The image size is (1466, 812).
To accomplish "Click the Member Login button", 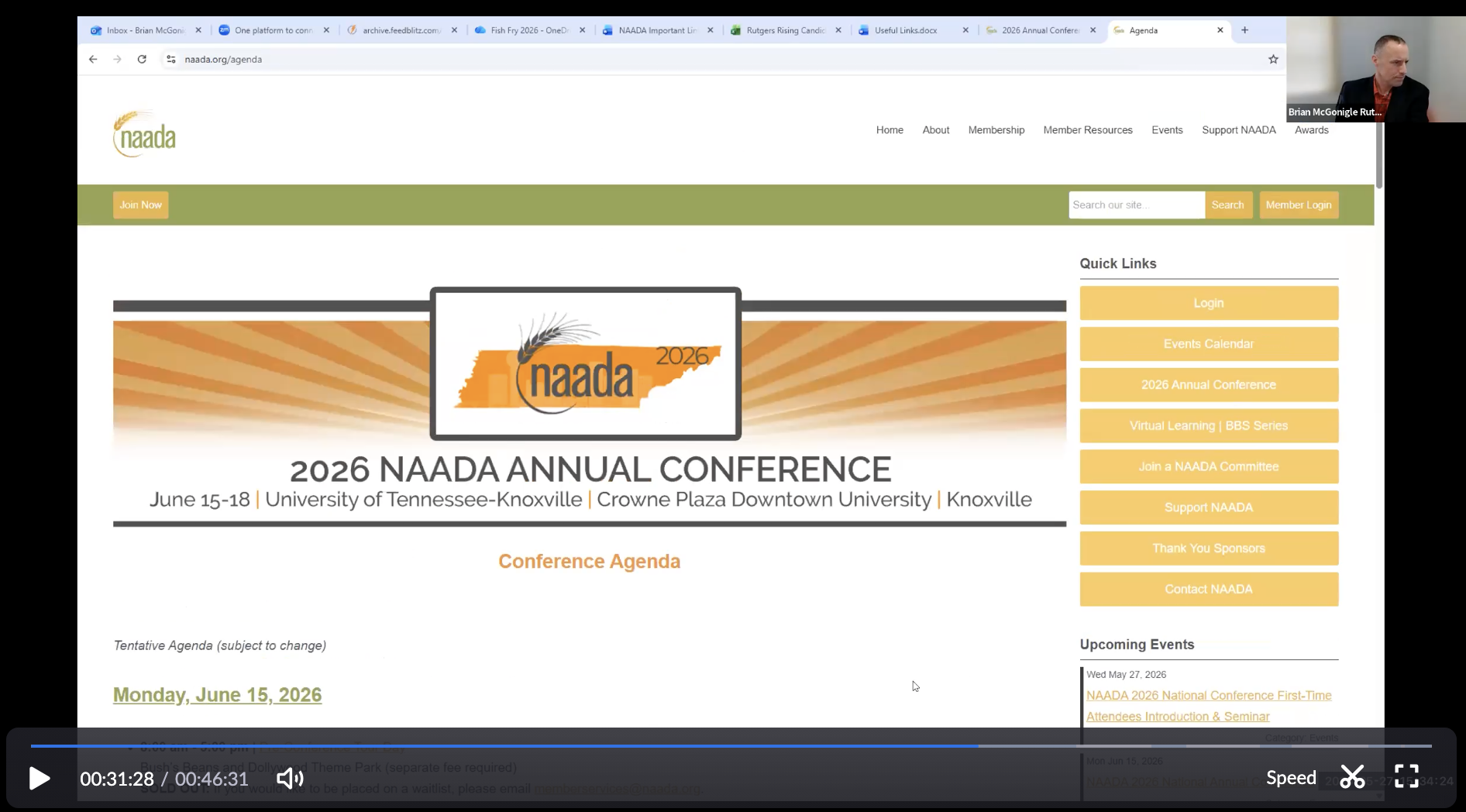I will (x=1299, y=205).
